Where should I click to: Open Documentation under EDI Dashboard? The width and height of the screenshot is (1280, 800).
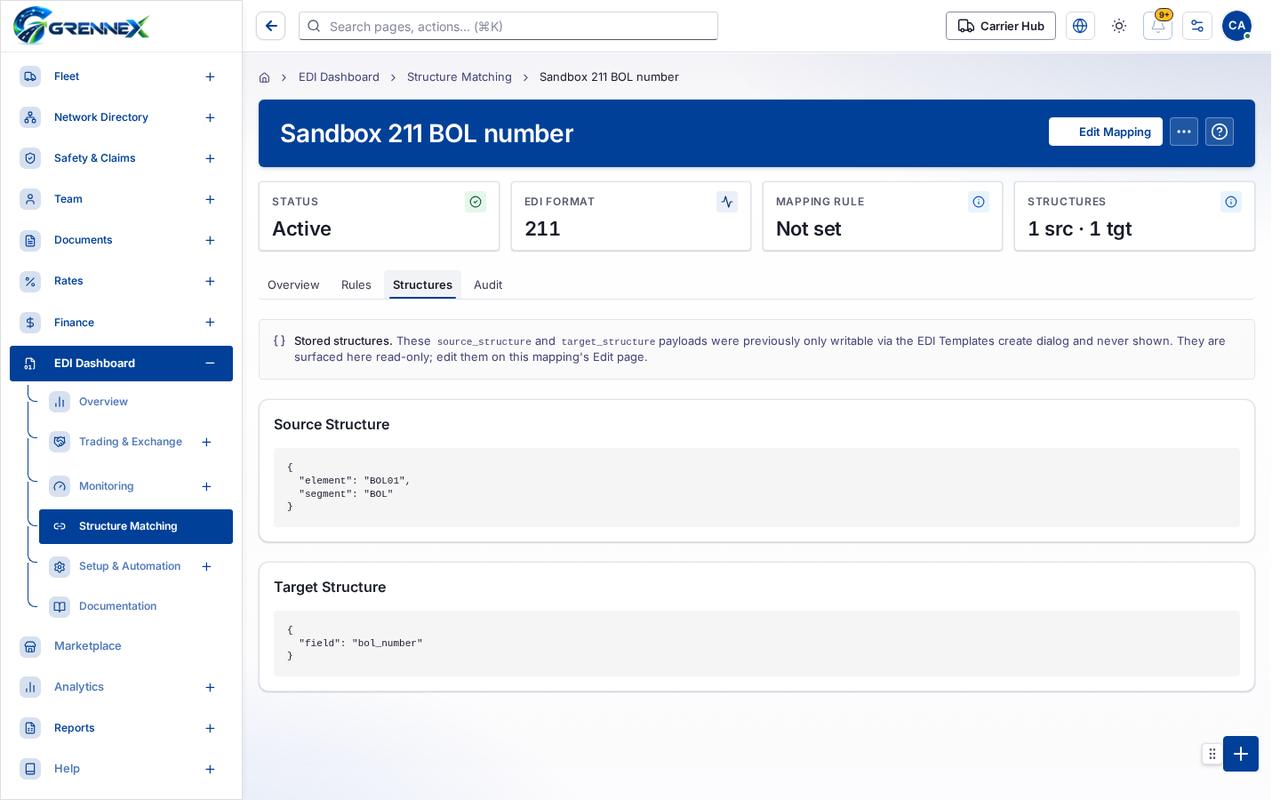point(136,607)
